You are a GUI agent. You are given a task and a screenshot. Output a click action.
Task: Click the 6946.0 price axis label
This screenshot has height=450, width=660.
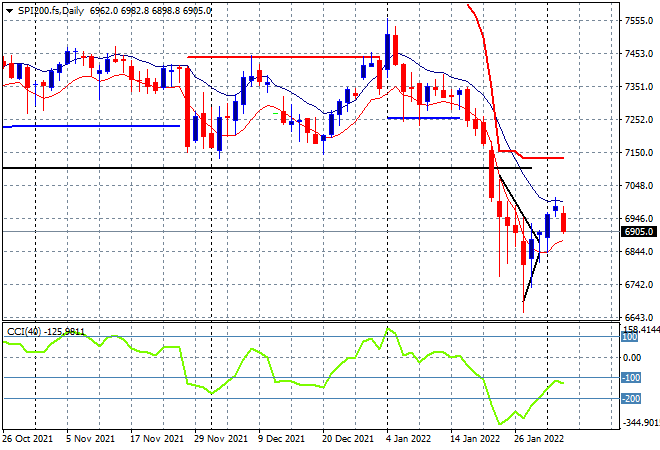click(639, 218)
